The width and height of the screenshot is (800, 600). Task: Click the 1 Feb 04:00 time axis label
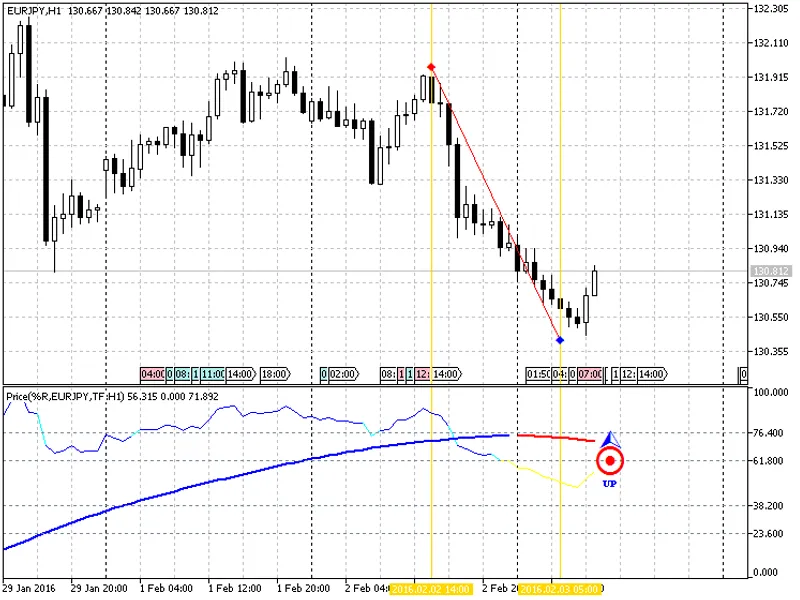166,589
